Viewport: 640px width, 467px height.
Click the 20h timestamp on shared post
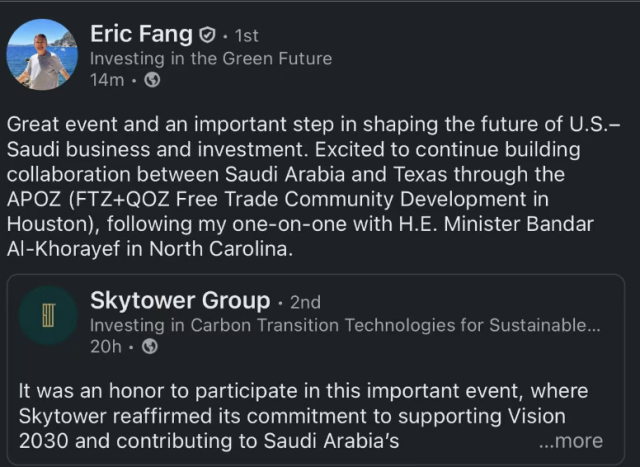pyautogui.click(x=104, y=347)
